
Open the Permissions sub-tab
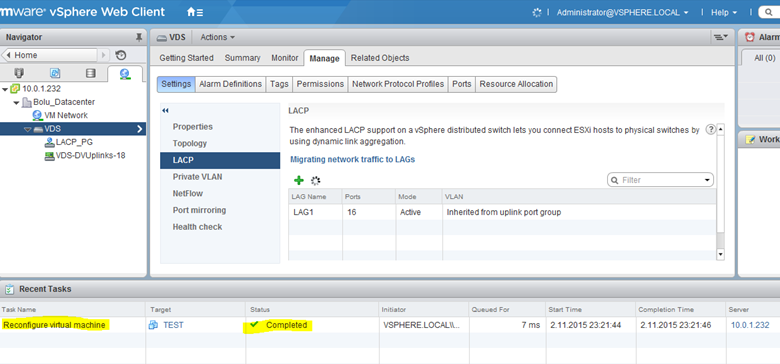click(x=320, y=85)
